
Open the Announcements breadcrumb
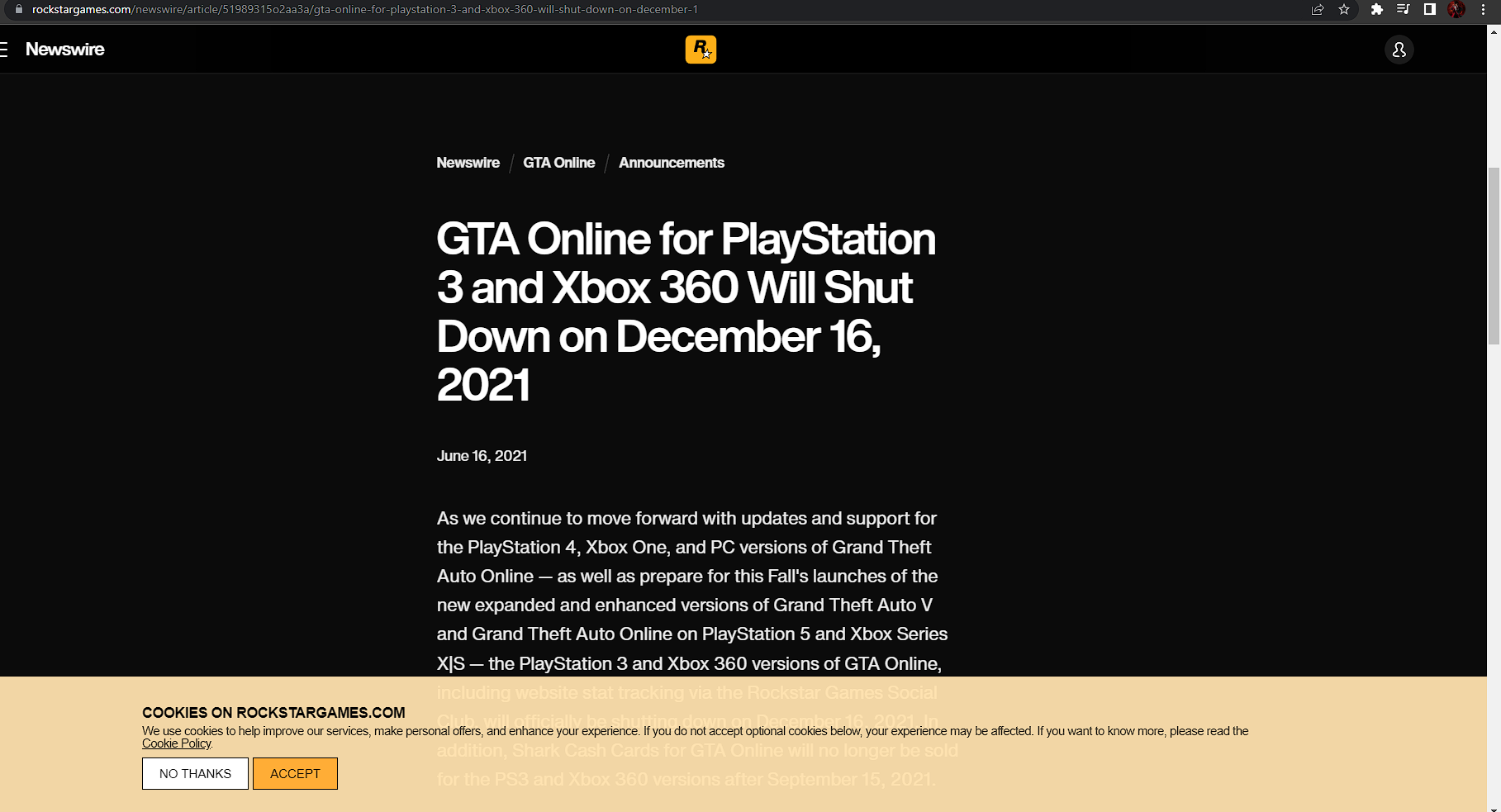[672, 163]
